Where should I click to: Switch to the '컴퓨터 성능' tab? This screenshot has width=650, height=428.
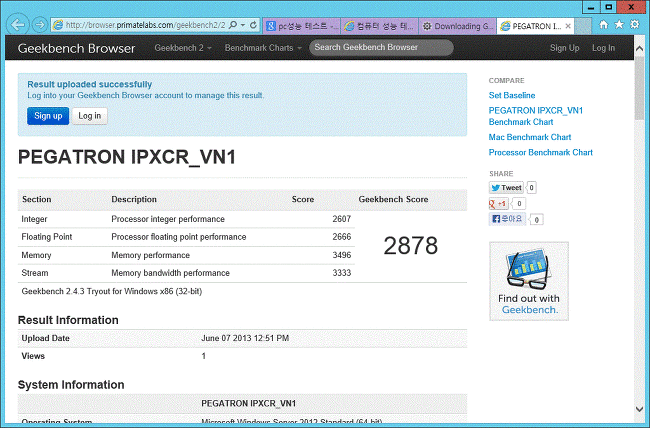point(380,26)
